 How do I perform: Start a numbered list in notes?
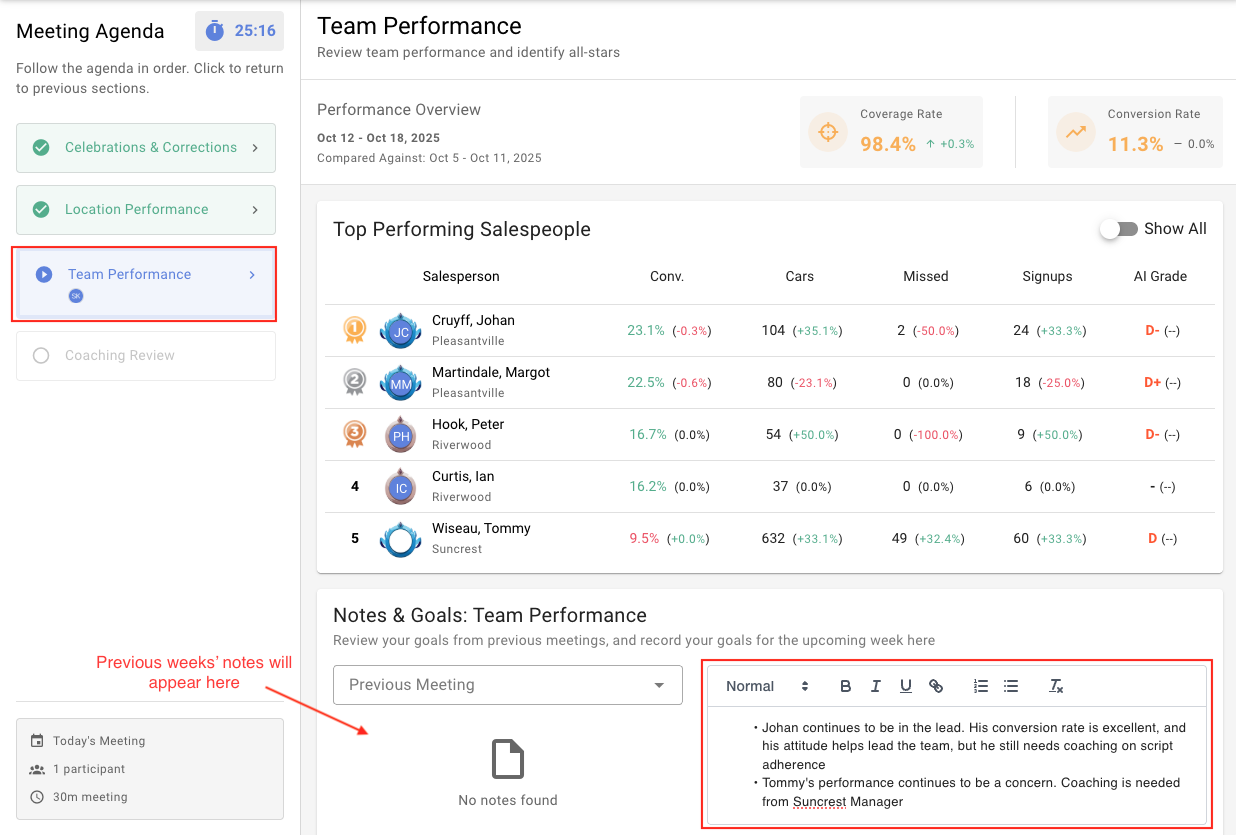tap(981, 686)
